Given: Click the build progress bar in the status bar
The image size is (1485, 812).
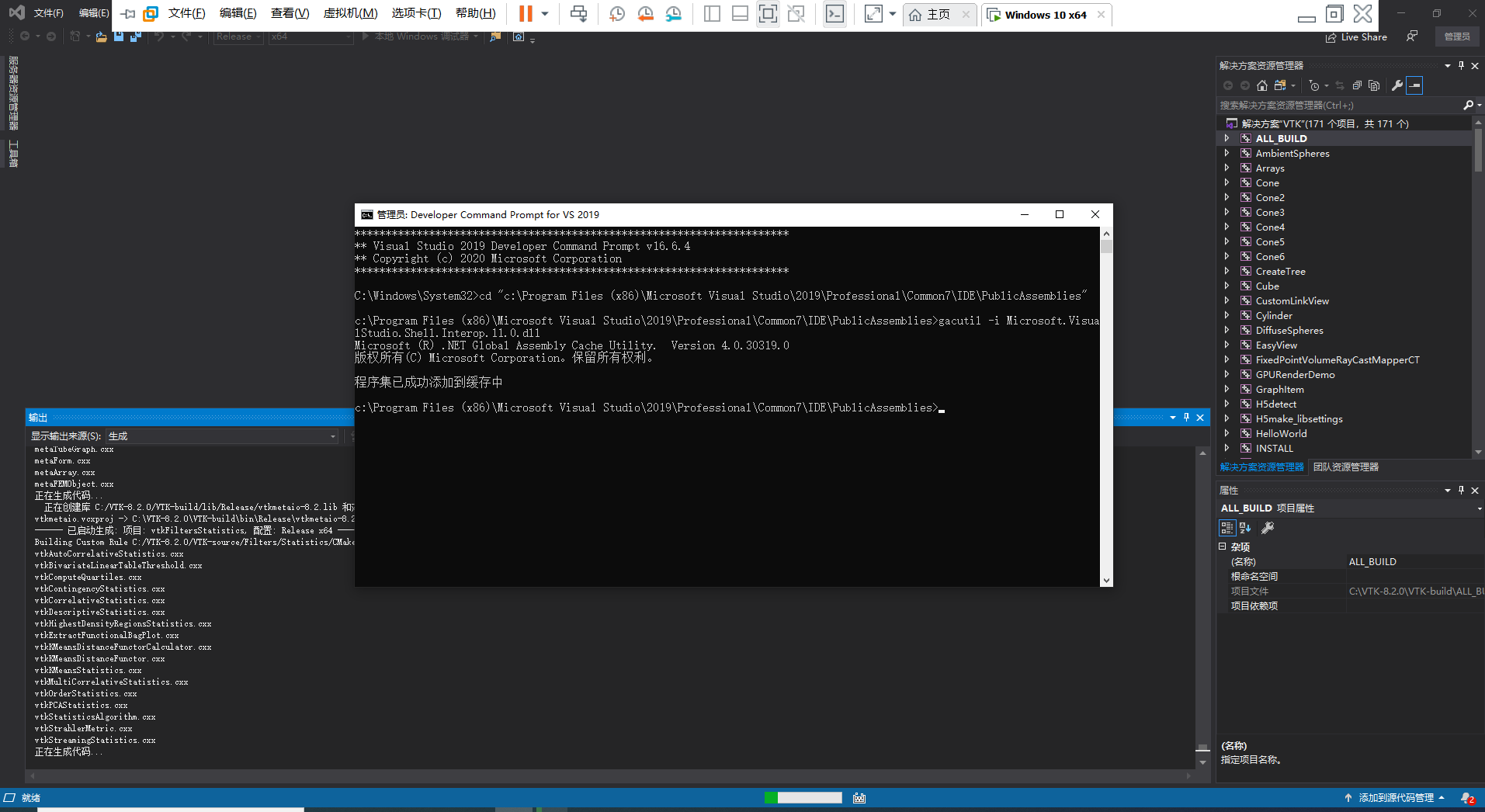Looking at the screenshot, I should click(x=803, y=797).
